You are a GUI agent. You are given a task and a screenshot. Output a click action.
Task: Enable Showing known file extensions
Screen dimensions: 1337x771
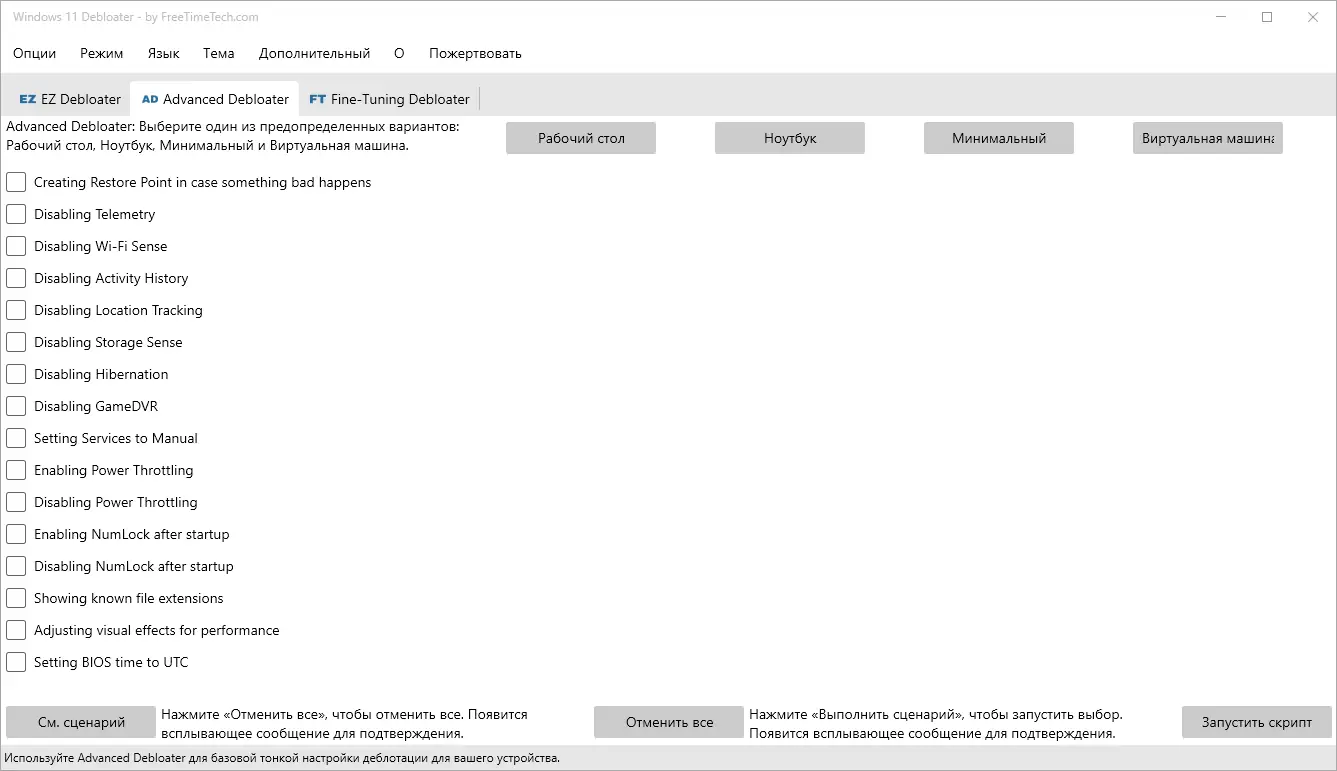[x=15, y=598]
